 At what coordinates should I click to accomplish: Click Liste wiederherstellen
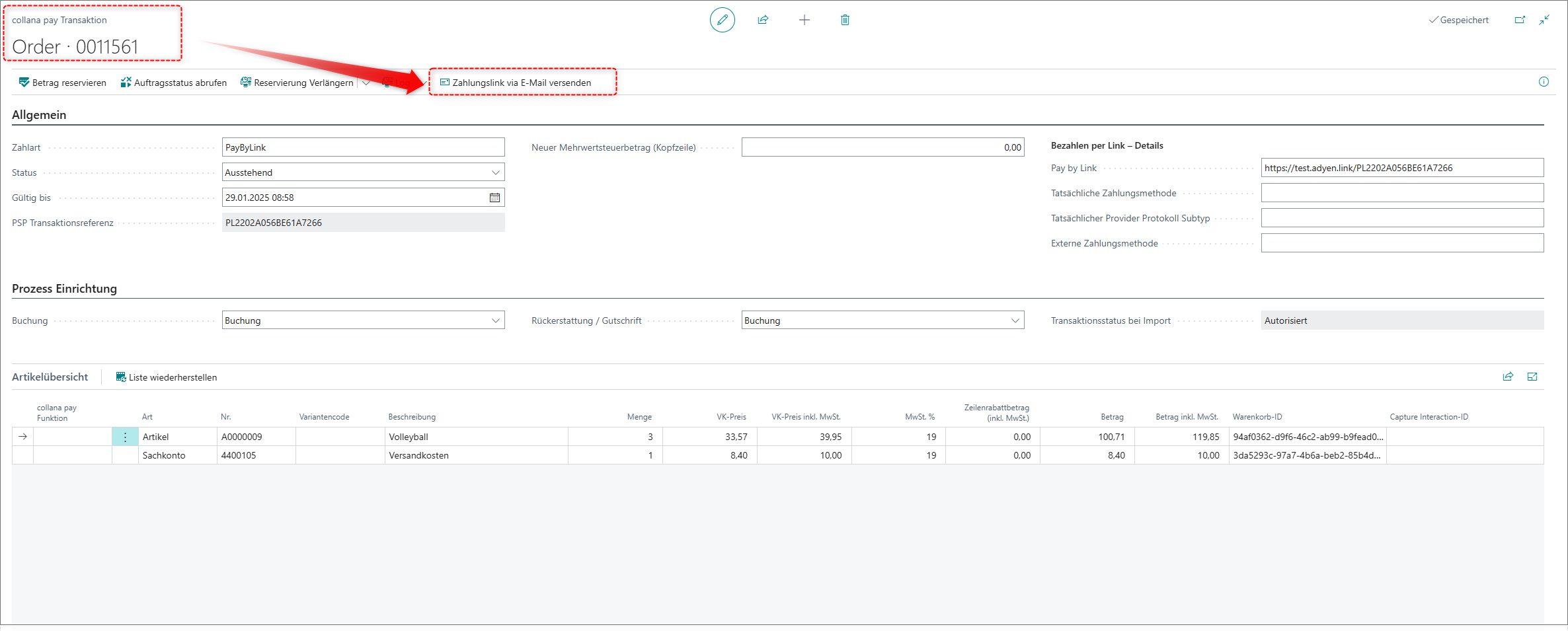point(167,377)
